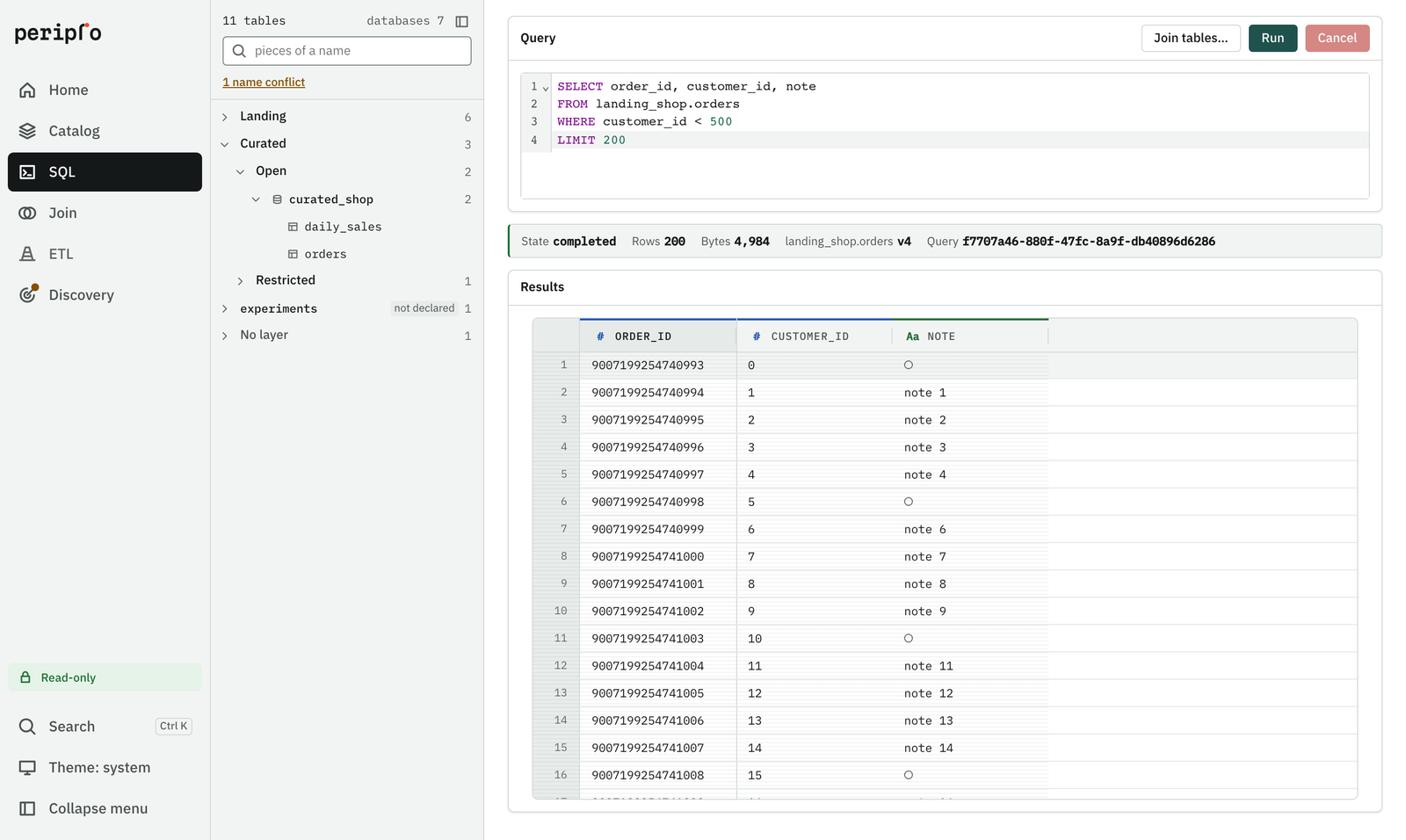
Task: Click the Discovery target icon
Action: click(28, 294)
